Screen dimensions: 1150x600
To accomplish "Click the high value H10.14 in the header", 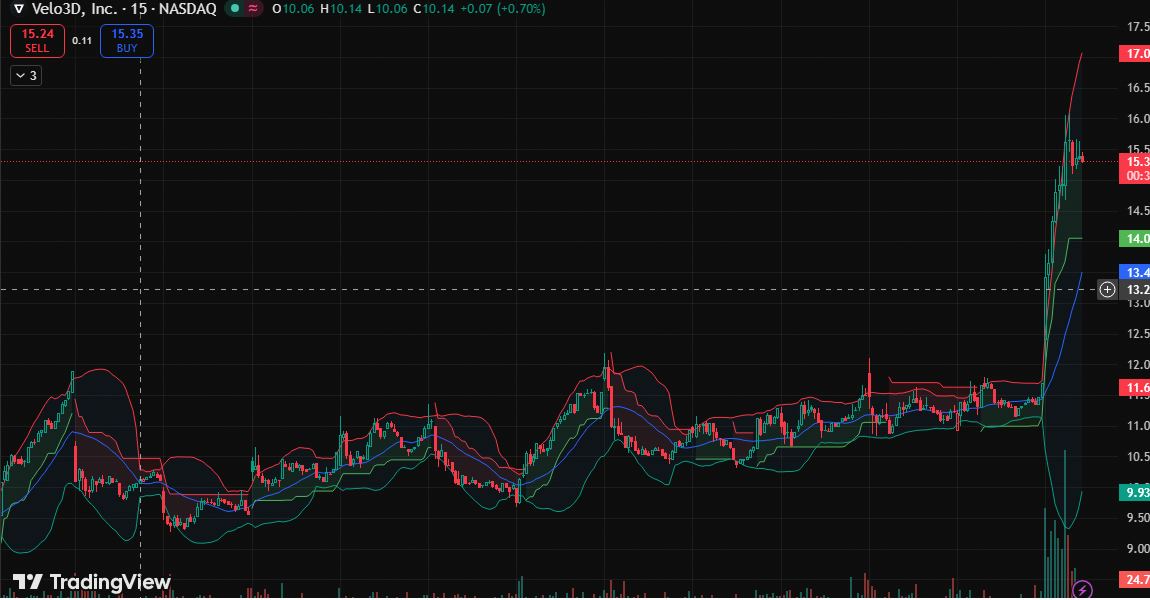I will pos(341,9).
